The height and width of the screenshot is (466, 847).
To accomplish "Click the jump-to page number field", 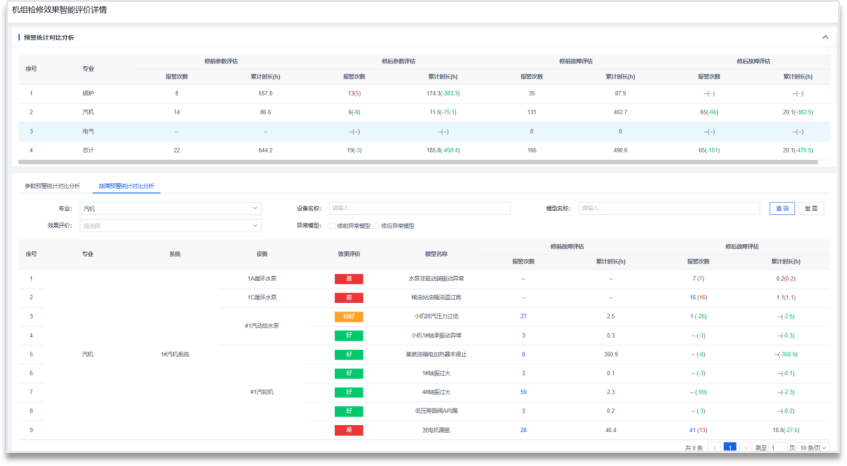I will [x=776, y=448].
